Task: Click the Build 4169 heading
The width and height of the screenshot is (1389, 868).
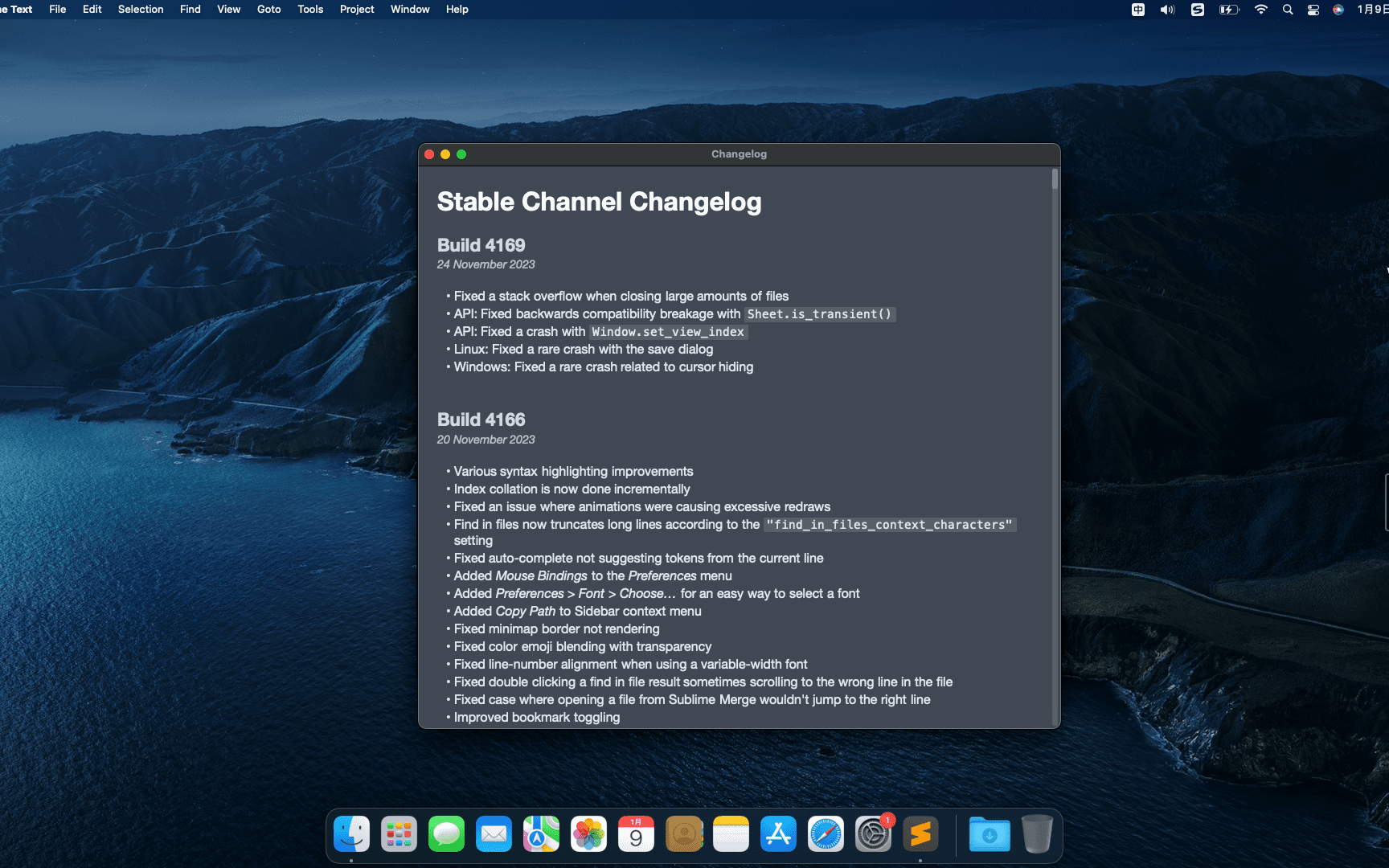Action: [x=481, y=245]
